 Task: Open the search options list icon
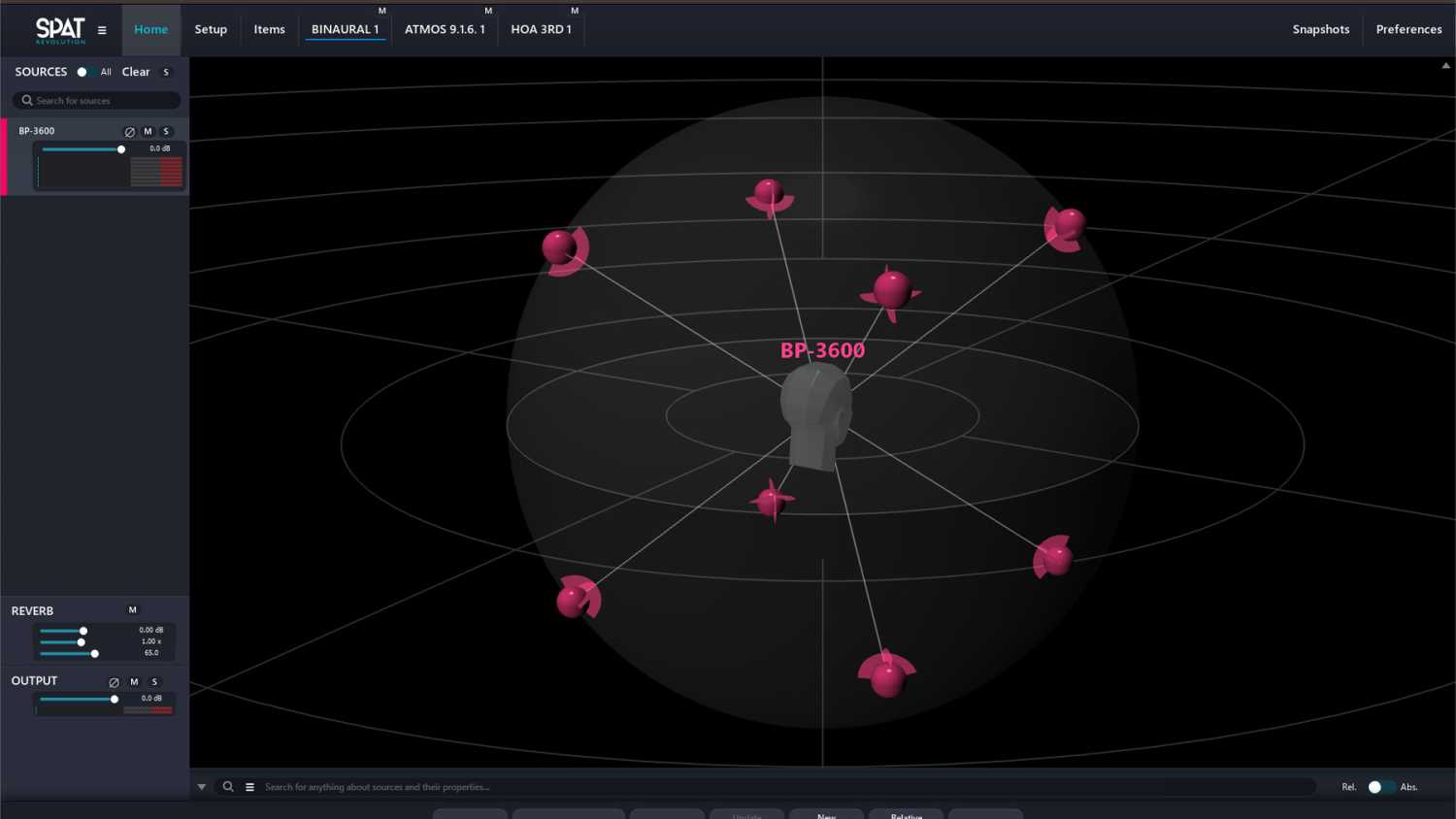[249, 786]
